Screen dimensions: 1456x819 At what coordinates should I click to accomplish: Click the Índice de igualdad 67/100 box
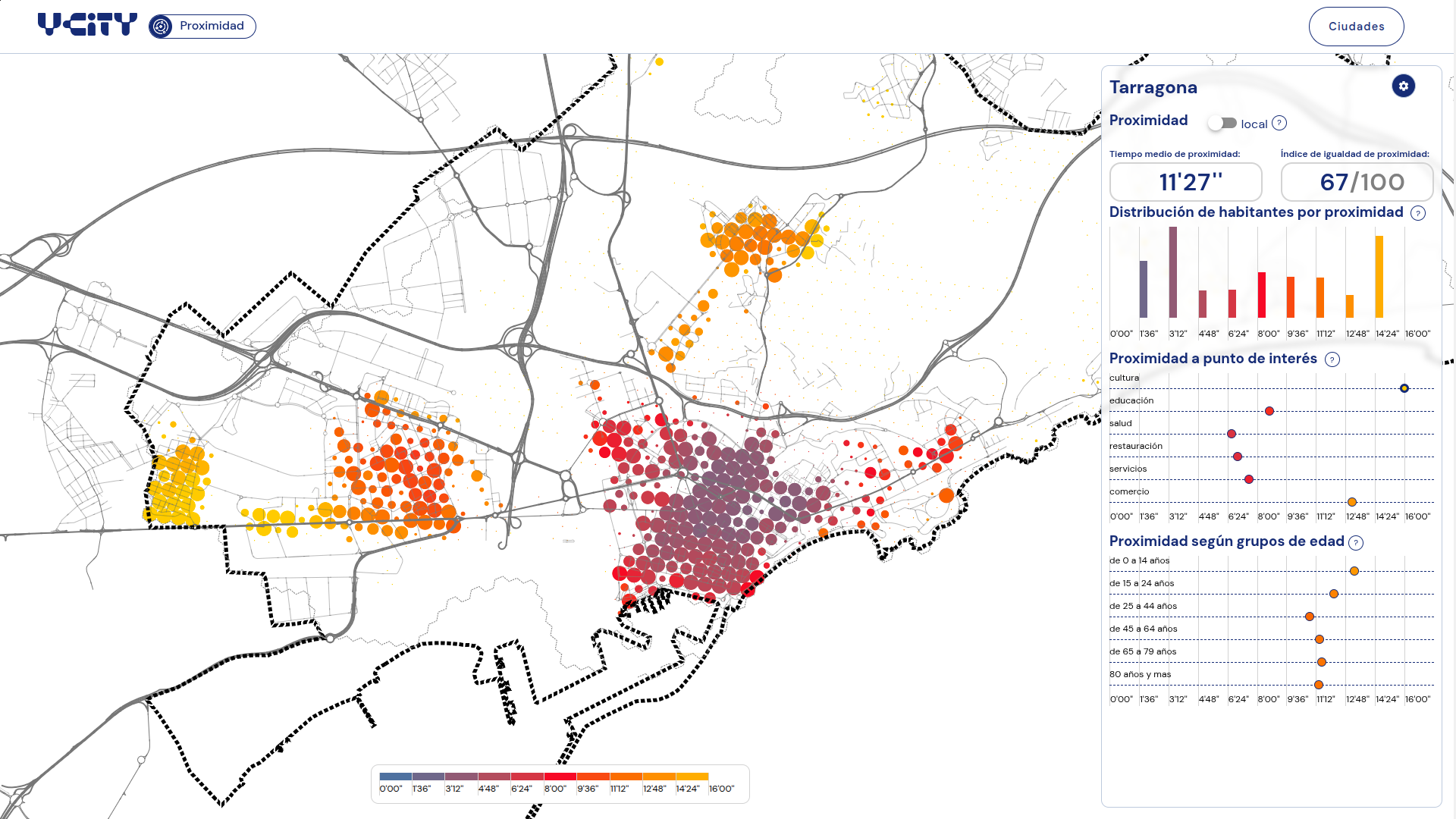tap(1357, 182)
